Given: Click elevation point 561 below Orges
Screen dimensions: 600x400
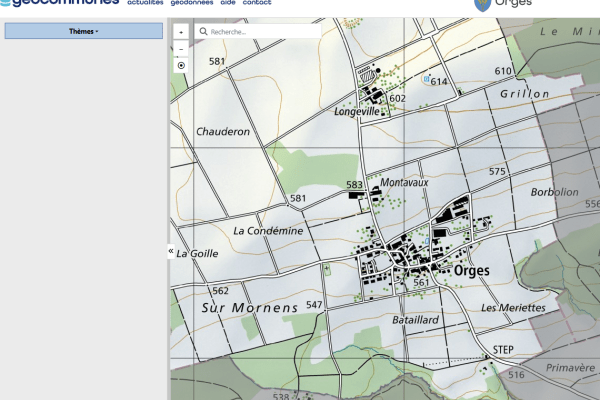Looking at the screenshot, I should tap(421, 282).
